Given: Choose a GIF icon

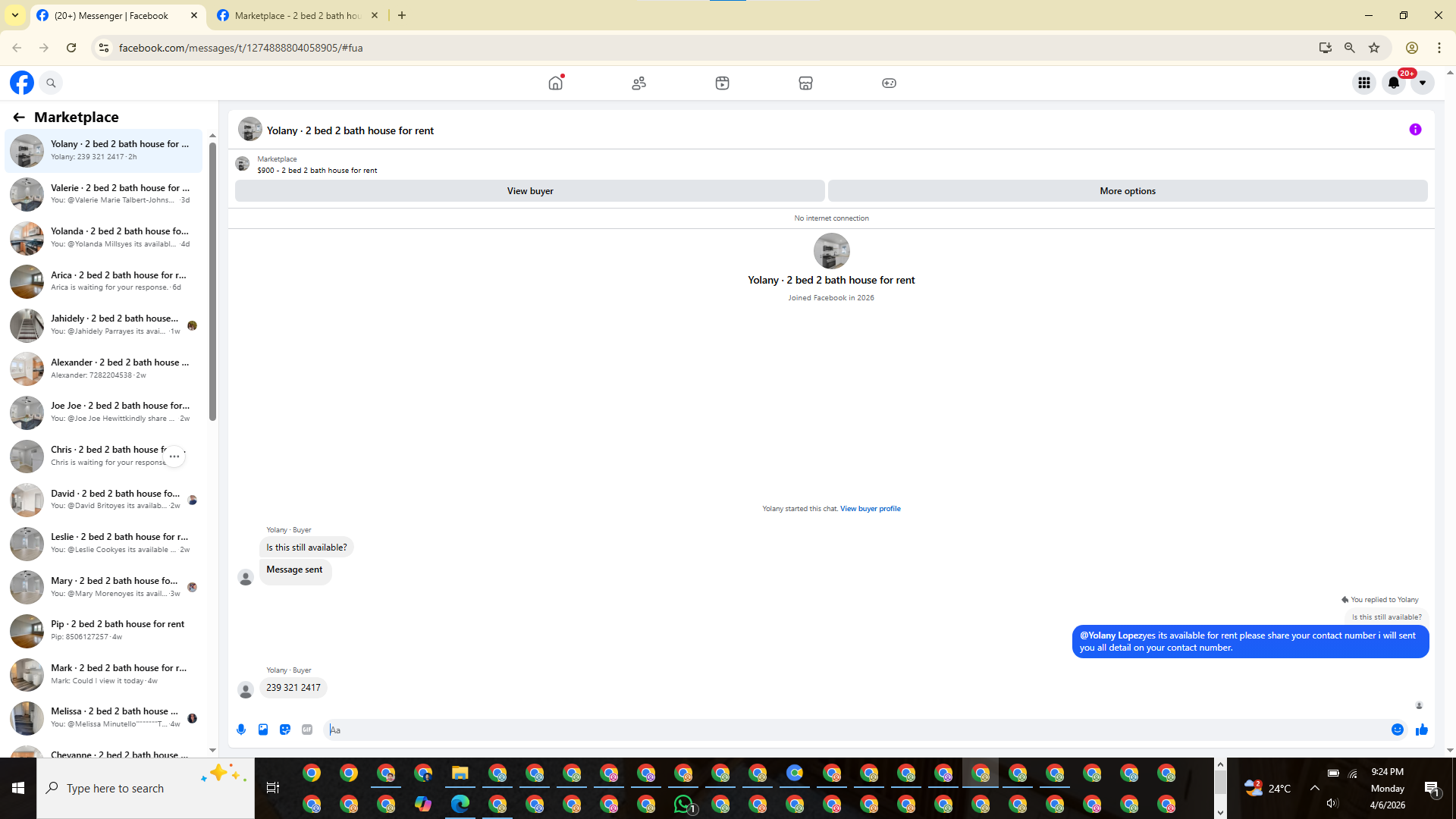Looking at the screenshot, I should [x=307, y=730].
